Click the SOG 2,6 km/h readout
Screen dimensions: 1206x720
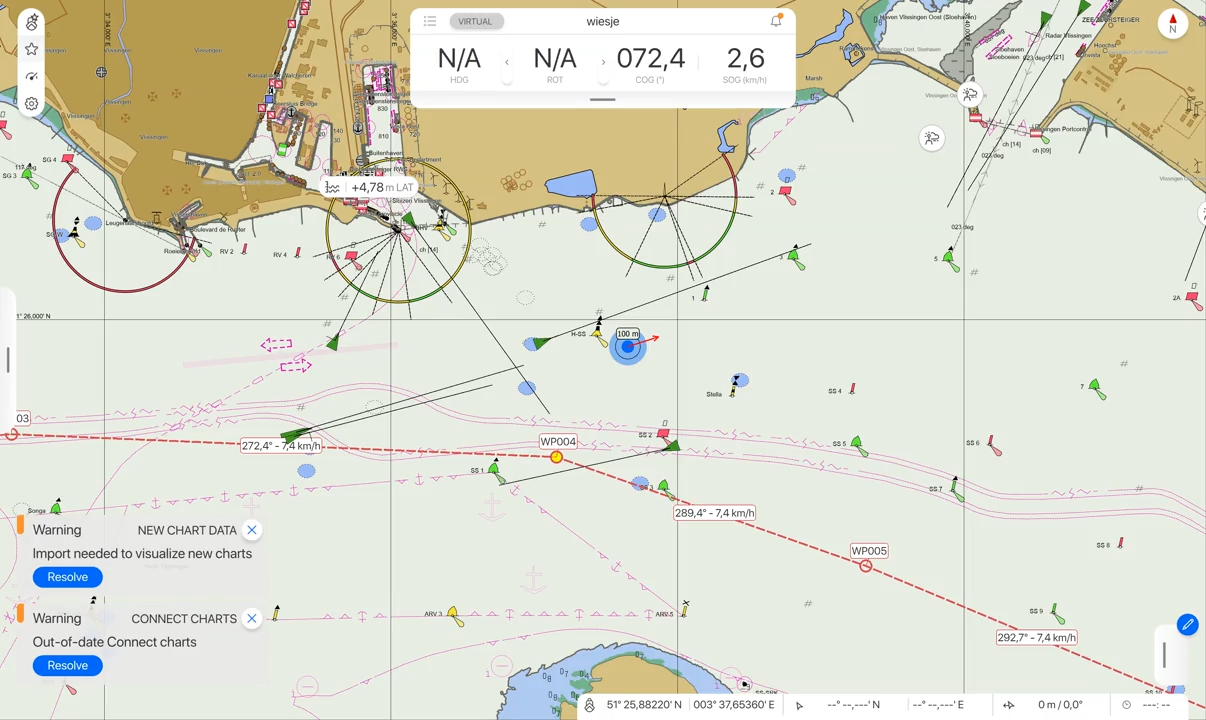point(745,65)
